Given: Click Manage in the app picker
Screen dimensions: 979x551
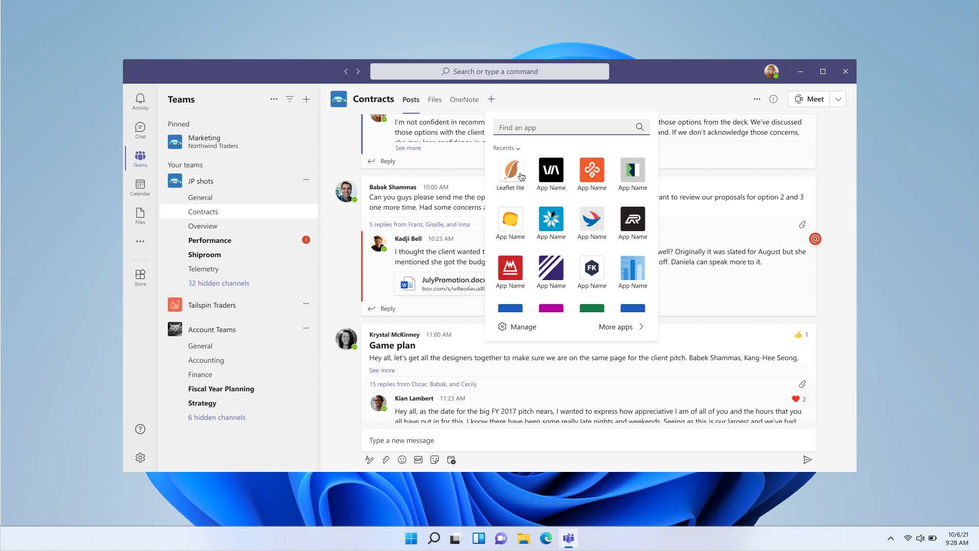Looking at the screenshot, I should point(517,327).
